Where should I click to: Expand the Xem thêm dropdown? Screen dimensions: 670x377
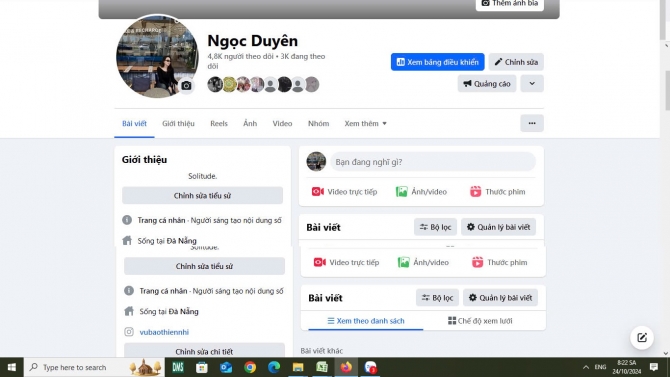pyautogui.click(x=365, y=124)
